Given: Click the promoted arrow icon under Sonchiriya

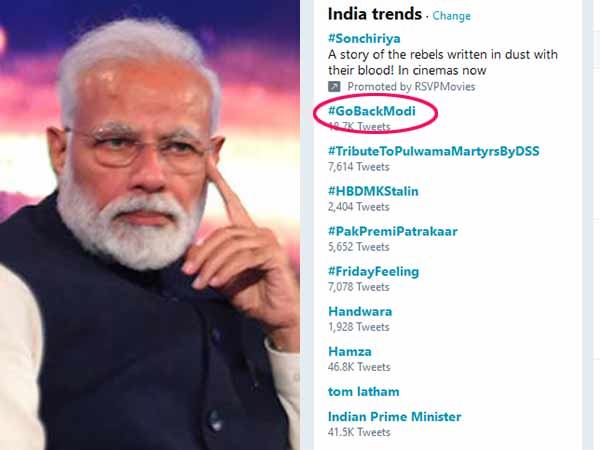Looking at the screenshot, I should (x=334, y=87).
